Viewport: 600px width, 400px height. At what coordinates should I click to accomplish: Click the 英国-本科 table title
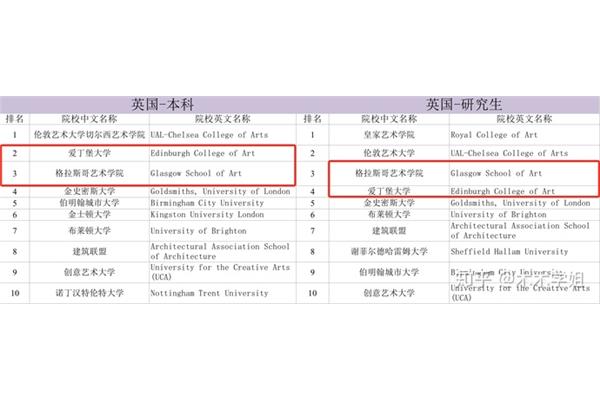163,104
